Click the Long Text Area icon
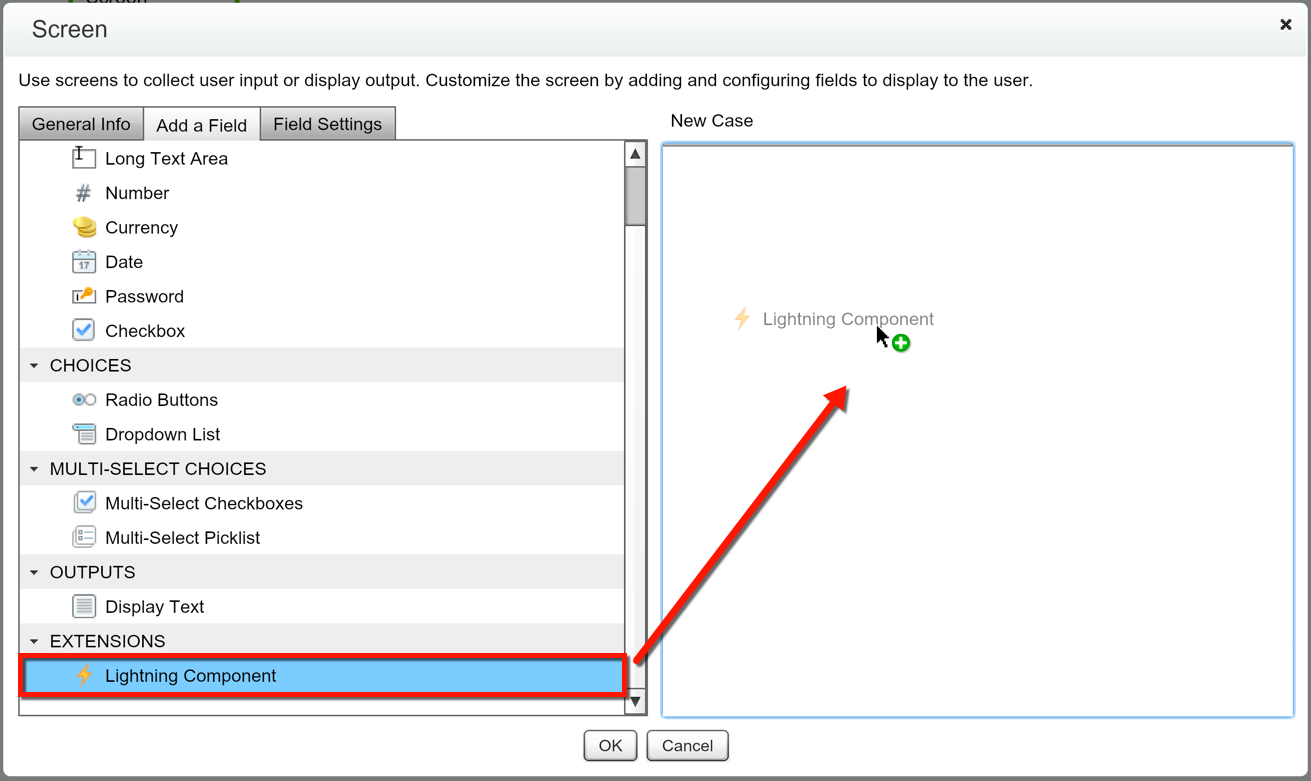1311x781 pixels. [x=84, y=157]
